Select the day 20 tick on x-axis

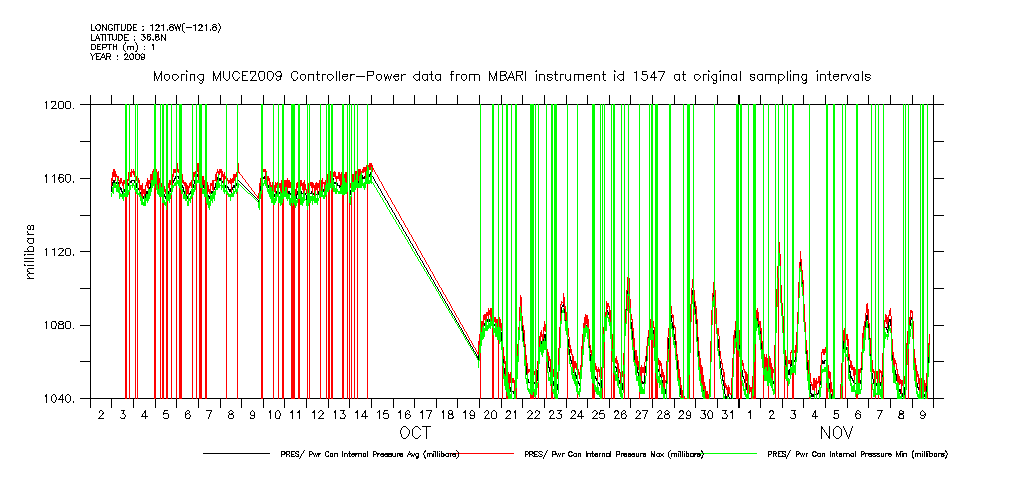[x=490, y=414]
